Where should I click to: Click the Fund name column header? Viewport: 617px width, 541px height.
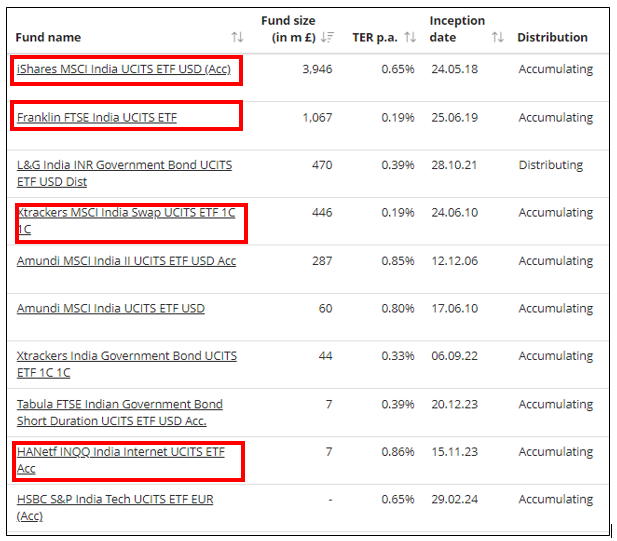point(48,37)
